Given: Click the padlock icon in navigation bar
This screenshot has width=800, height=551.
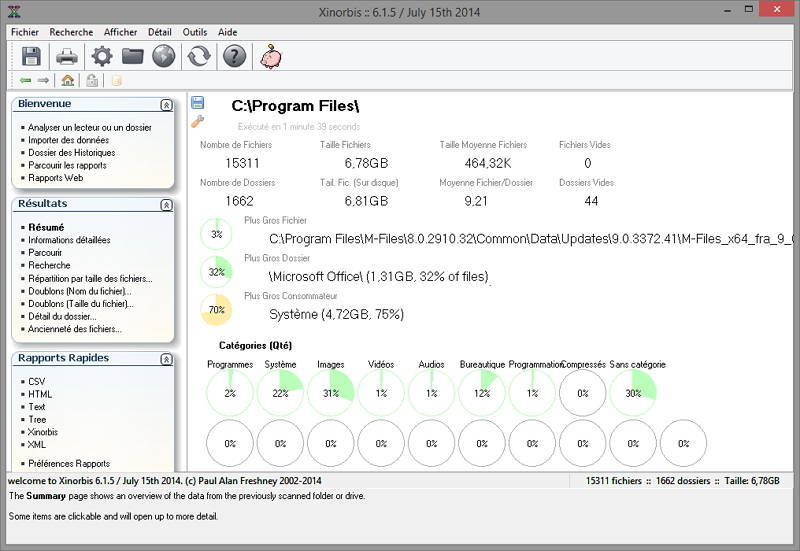Looking at the screenshot, I should 92,80.
